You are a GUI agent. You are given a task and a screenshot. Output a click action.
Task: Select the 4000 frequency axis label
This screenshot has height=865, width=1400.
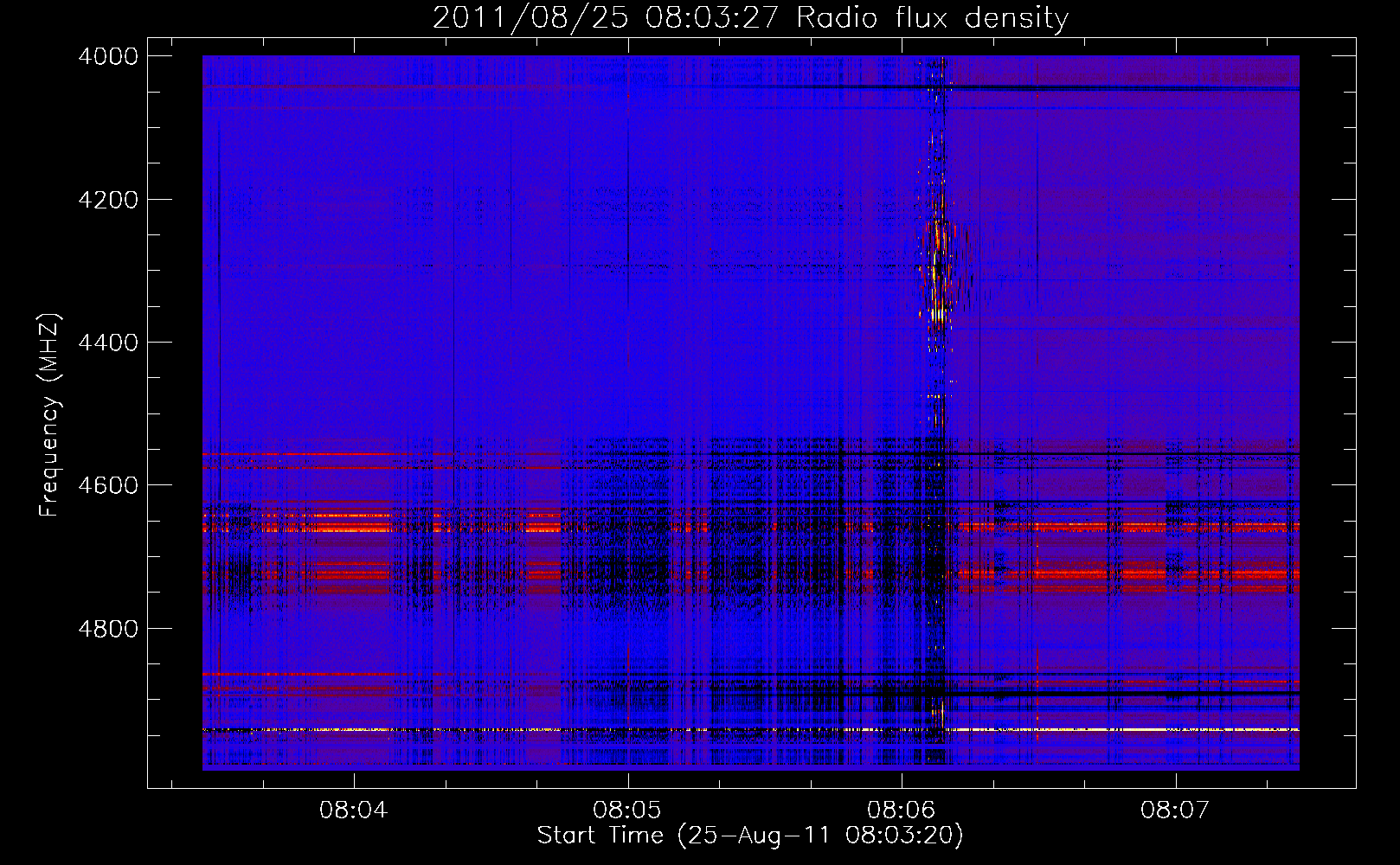pyautogui.click(x=108, y=56)
